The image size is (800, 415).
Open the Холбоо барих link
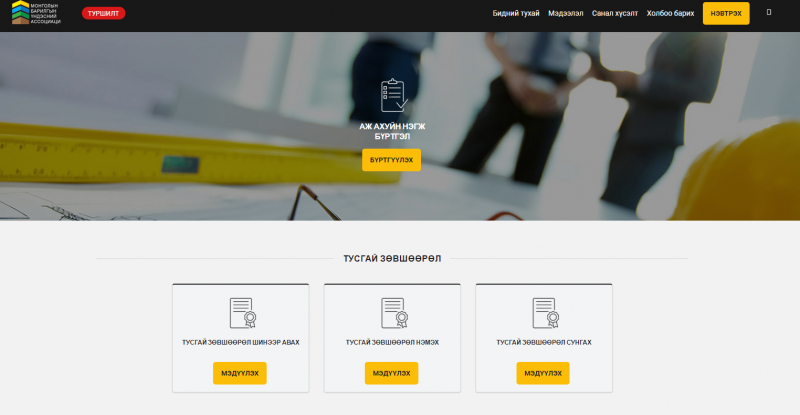(670, 14)
